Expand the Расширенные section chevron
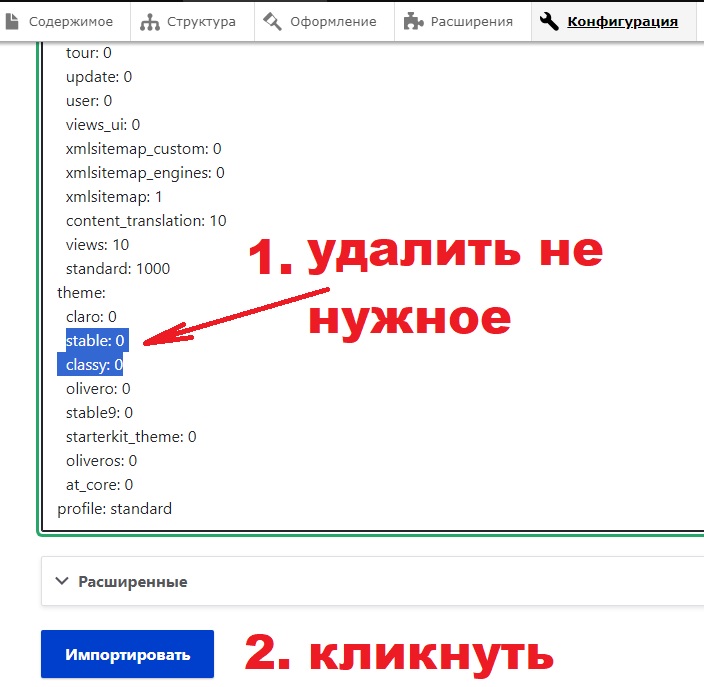Screen dimensions: 704x687 point(62,581)
